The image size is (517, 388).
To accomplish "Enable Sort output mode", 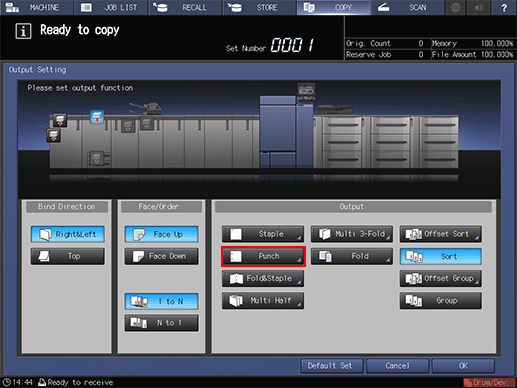I will 441,256.
